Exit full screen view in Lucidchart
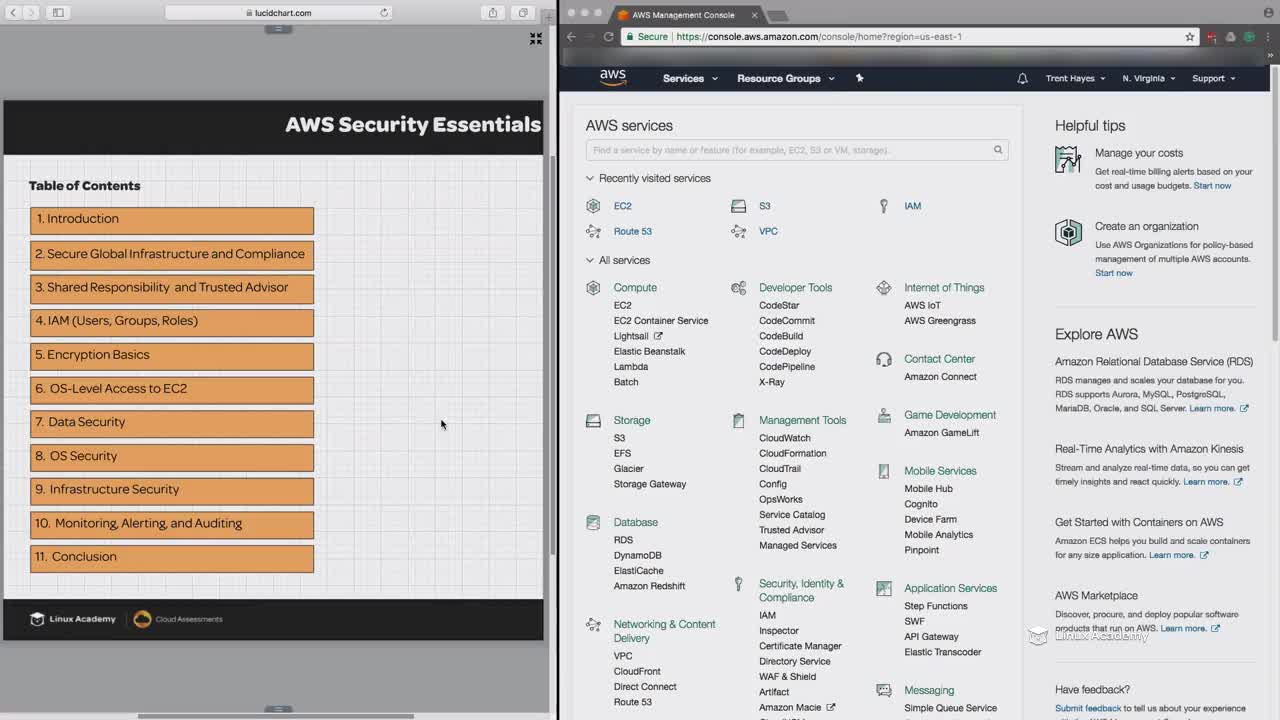The width and height of the screenshot is (1280, 720). tap(536, 38)
